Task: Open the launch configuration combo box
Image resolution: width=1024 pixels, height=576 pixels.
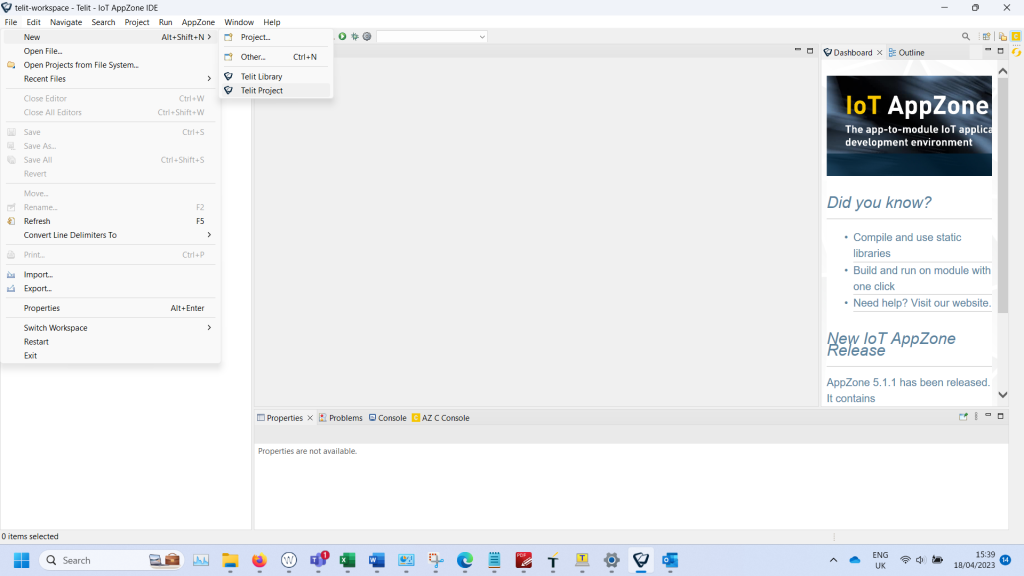Action: 432,37
